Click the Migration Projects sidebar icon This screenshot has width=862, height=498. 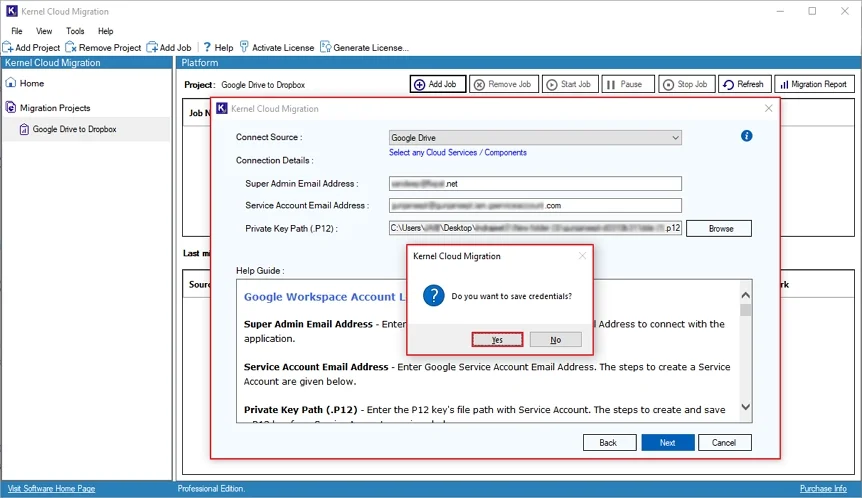11,107
